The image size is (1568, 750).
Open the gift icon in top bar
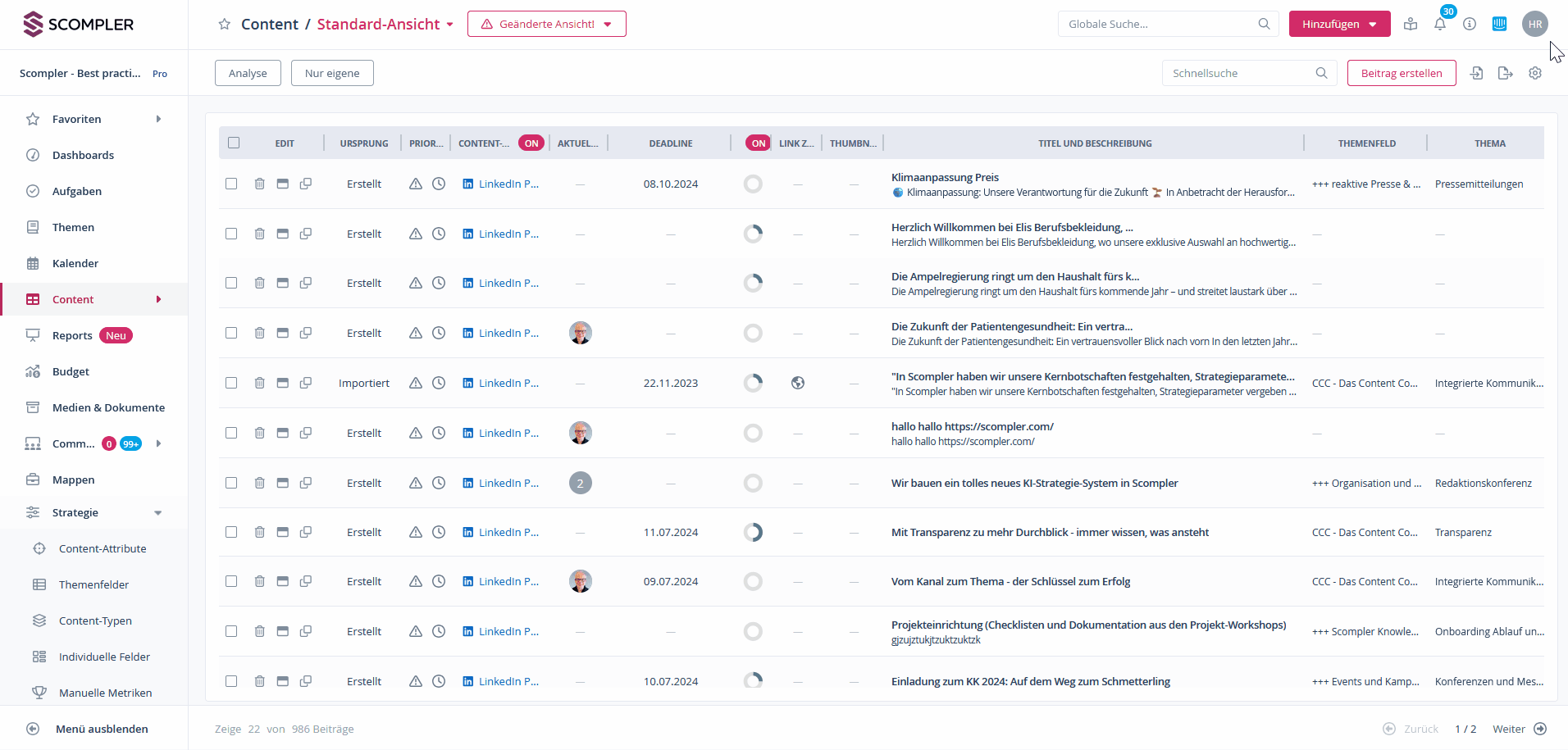point(1411,25)
